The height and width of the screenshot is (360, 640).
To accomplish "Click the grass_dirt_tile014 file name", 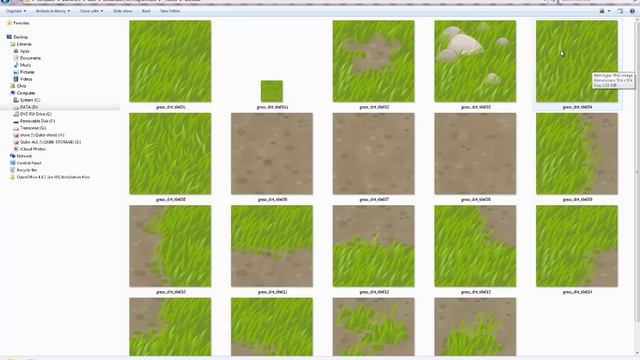I will pos(577,292).
